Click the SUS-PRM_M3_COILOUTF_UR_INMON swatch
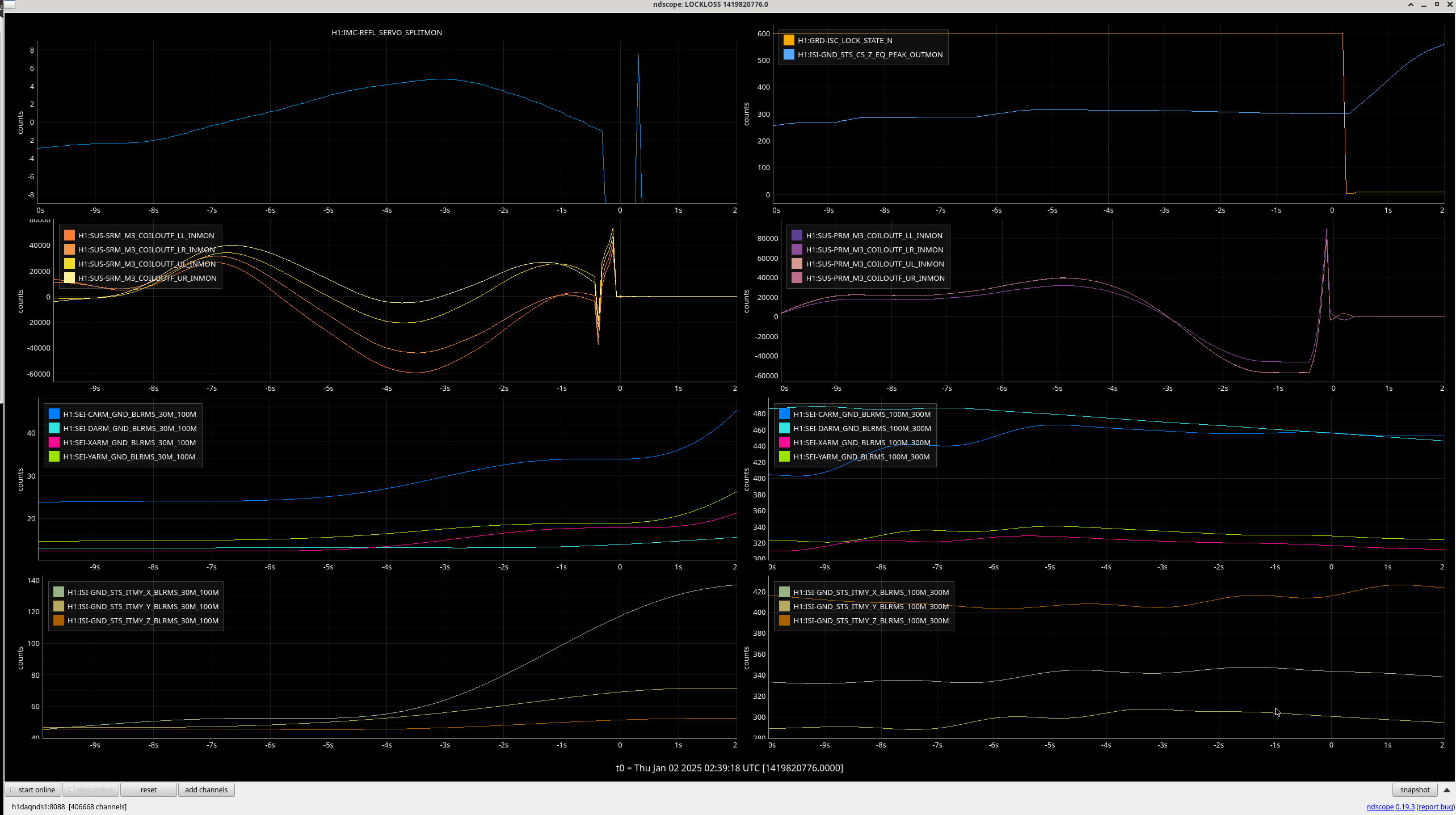 point(797,278)
